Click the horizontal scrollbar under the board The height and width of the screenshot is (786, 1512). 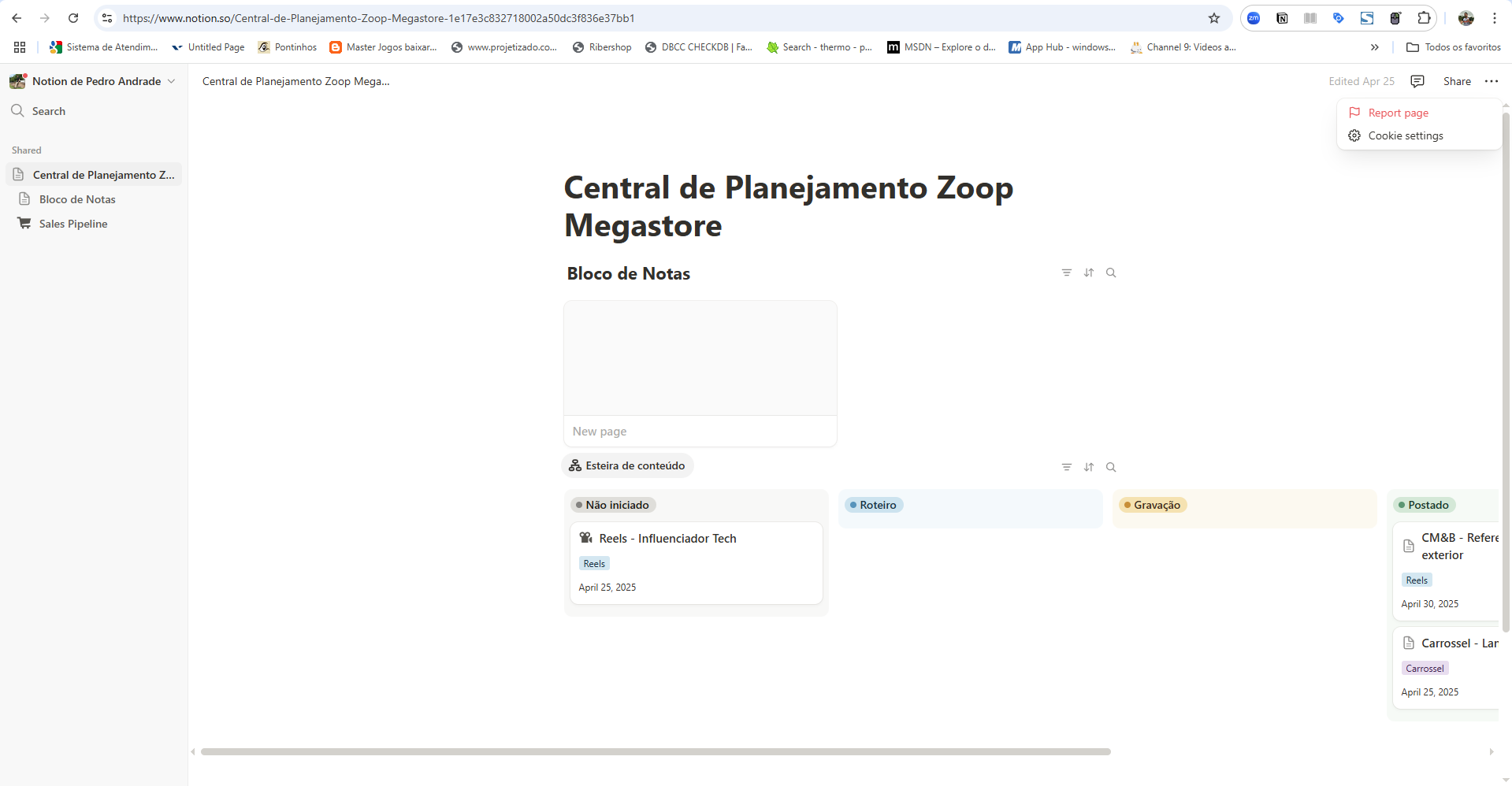pyautogui.click(x=656, y=751)
